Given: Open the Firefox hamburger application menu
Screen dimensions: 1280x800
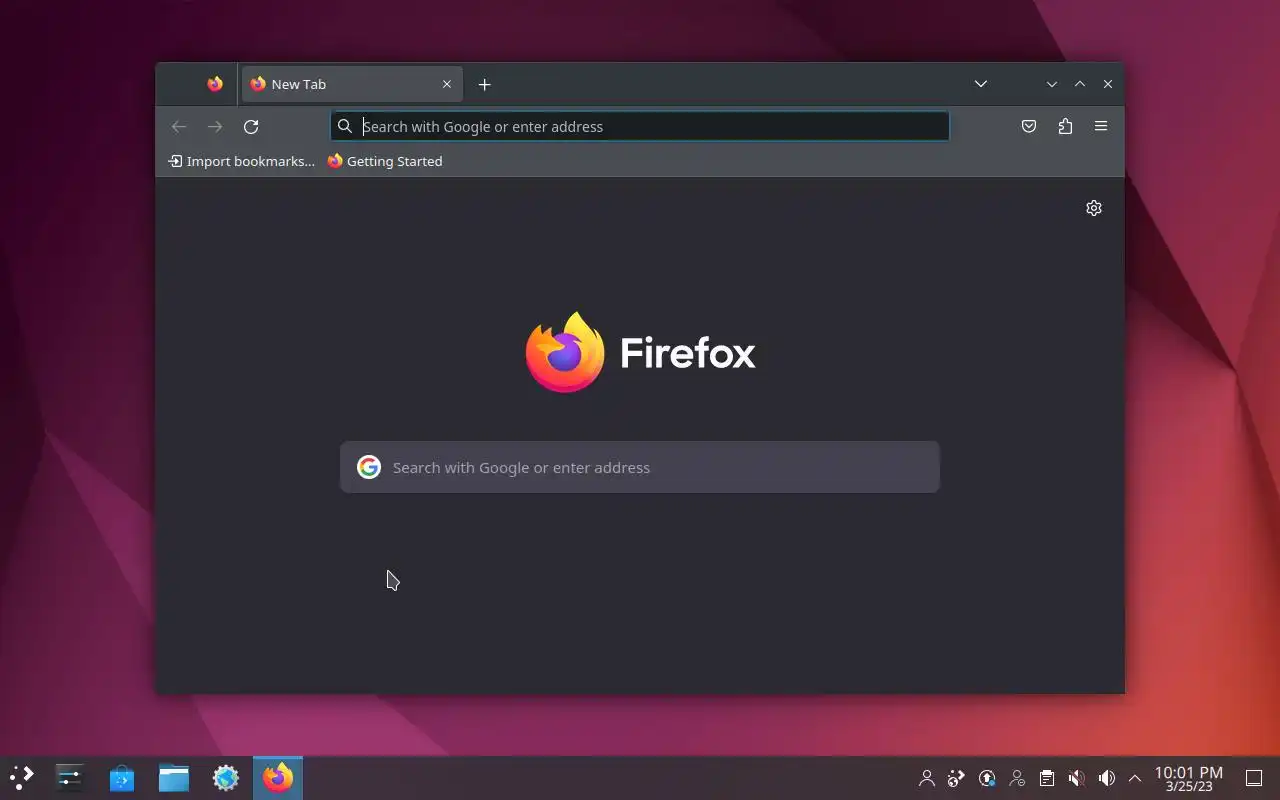Looking at the screenshot, I should (x=1101, y=126).
